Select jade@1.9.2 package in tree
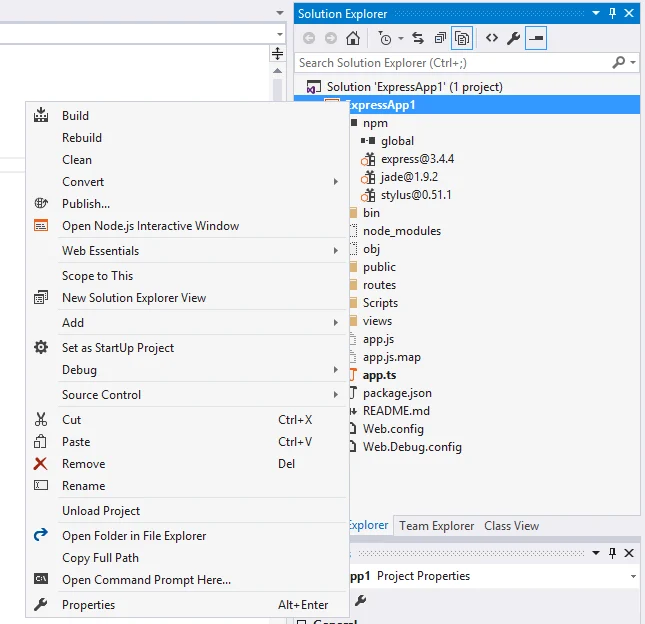Screen dimensions: 645x624 pyautogui.click(x=409, y=177)
